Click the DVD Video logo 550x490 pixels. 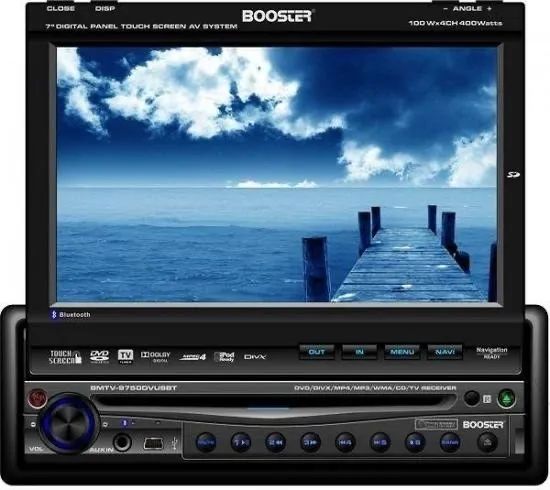click(x=99, y=357)
